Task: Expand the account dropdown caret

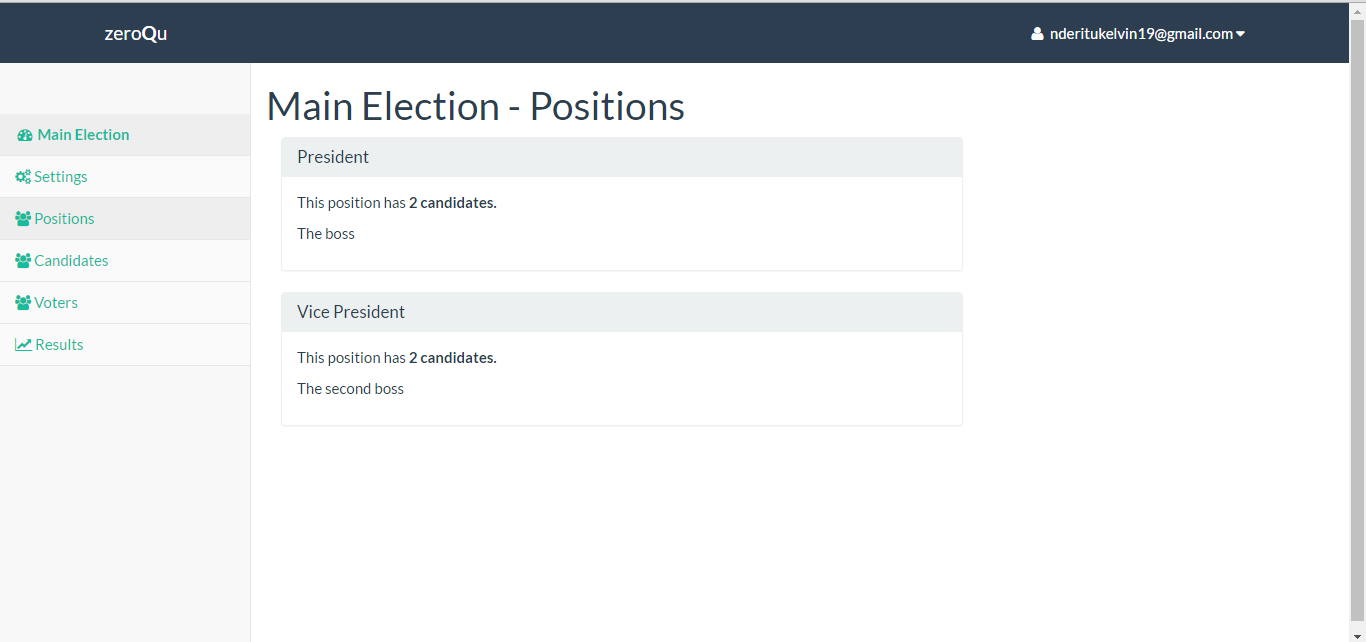Action: [x=1240, y=35]
